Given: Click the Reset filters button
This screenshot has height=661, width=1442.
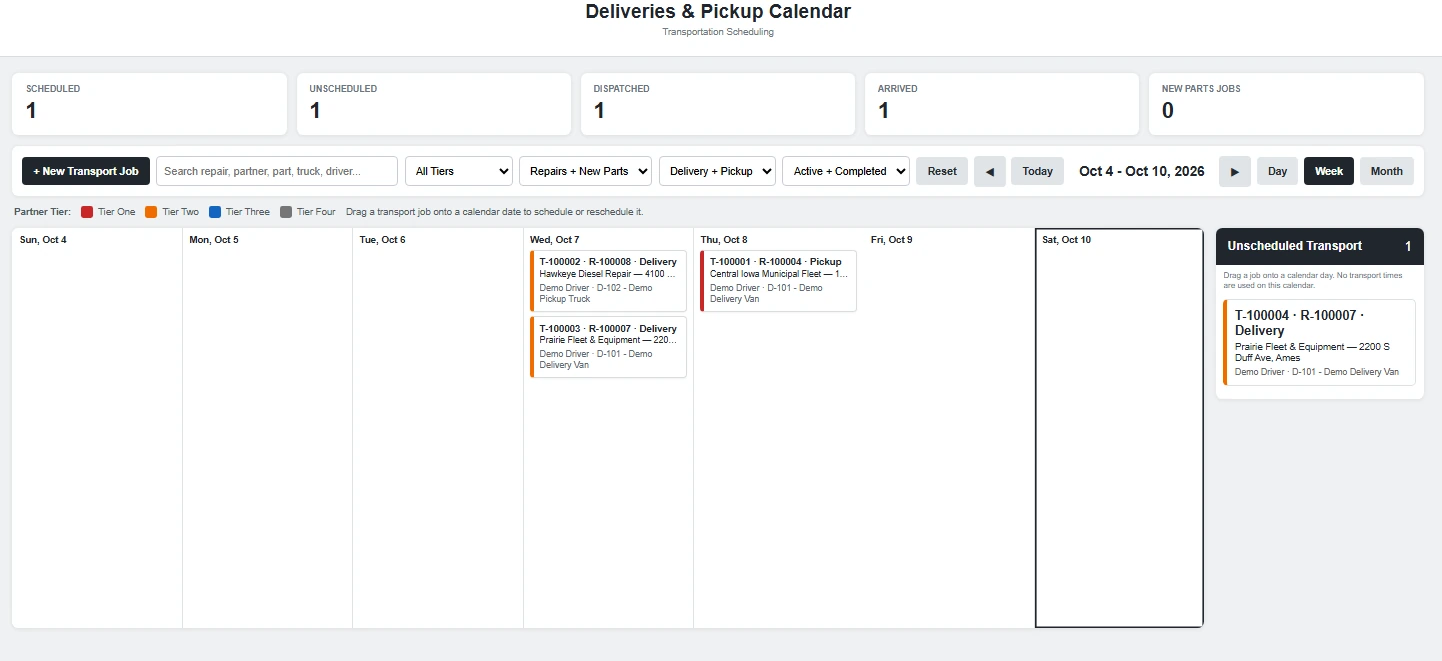Looking at the screenshot, I should [x=942, y=171].
